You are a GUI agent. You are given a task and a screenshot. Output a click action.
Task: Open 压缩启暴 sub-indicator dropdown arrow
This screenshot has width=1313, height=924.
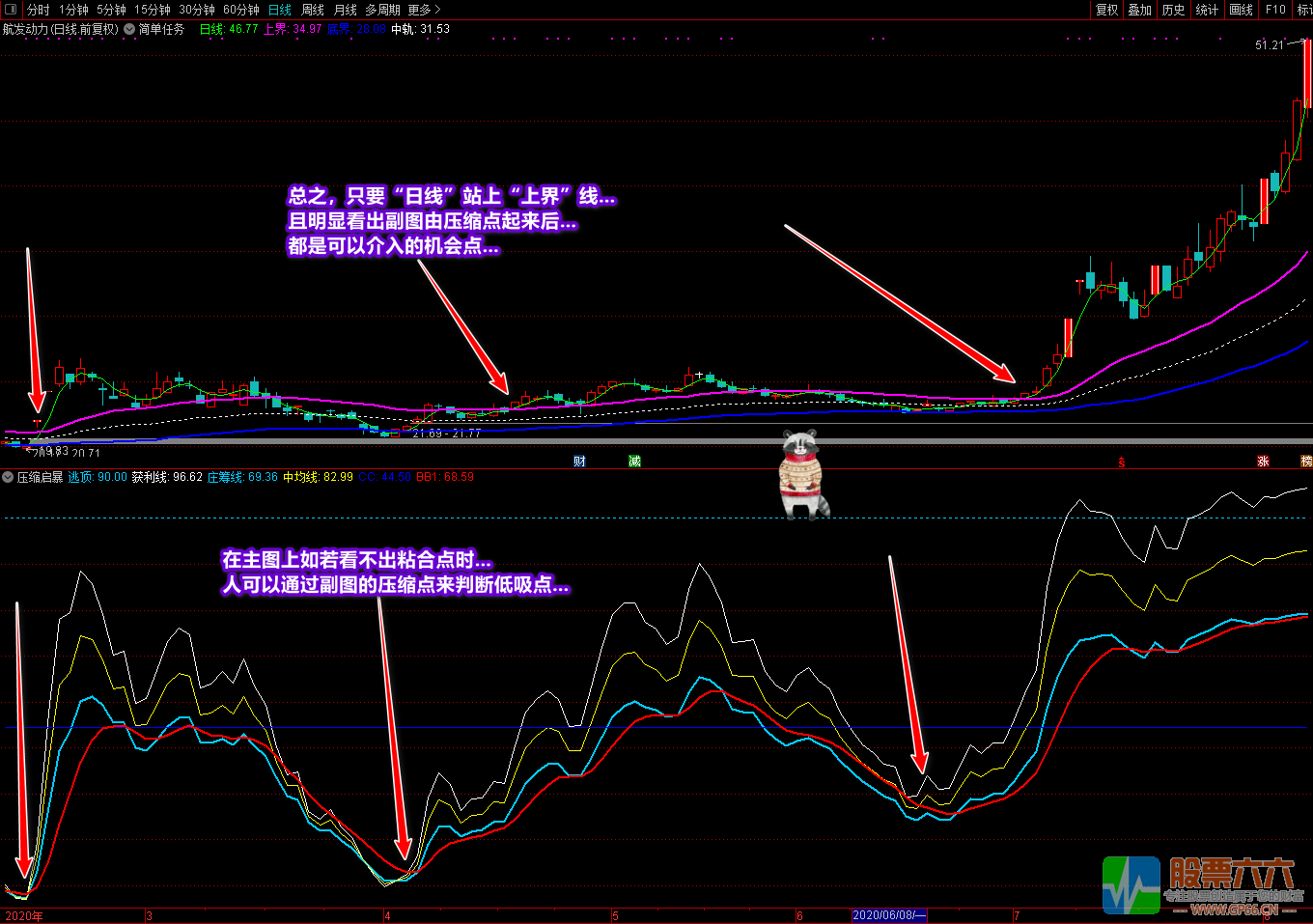8,477
